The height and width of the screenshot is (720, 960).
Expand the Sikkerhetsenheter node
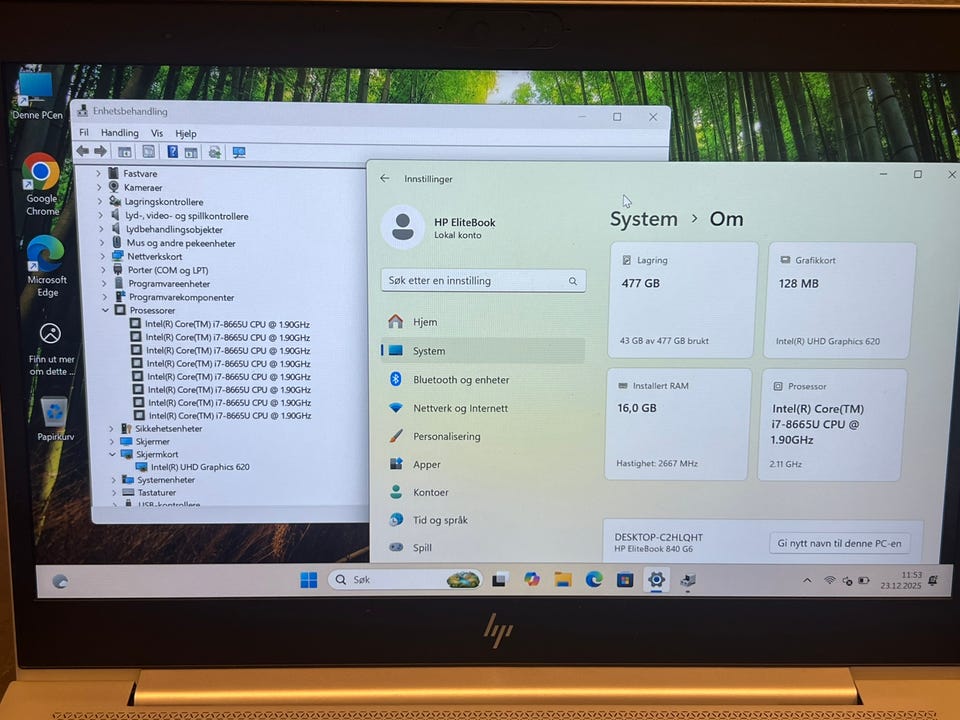pos(111,428)
